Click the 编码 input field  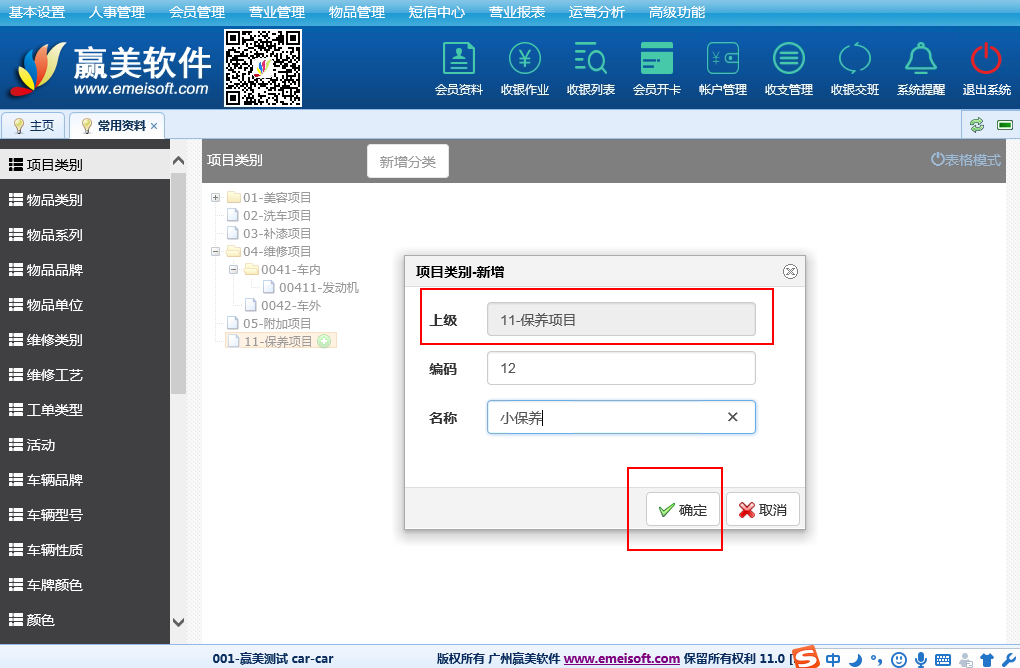[620, 368]
